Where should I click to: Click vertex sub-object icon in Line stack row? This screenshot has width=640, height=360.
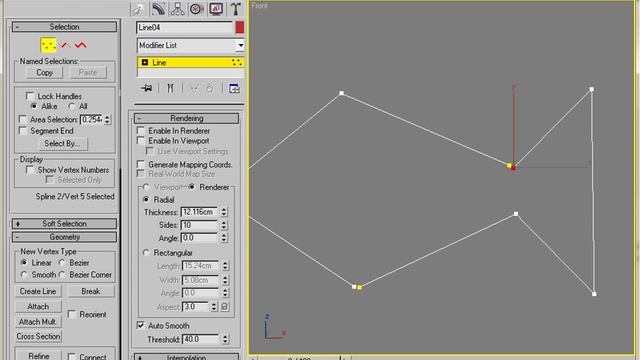tap(237, 62)
